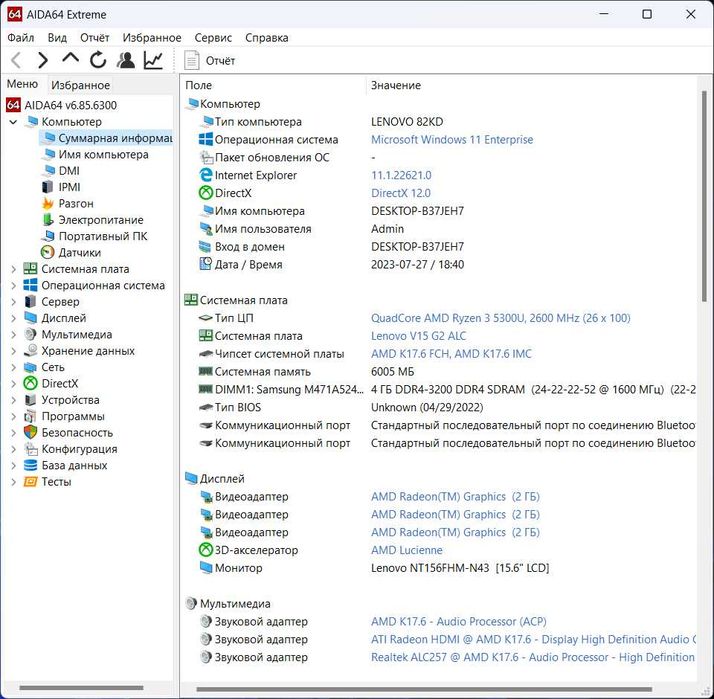This screenshot has height=699, width=714.
Task: Click the horizontal scrollbar of tree pane
Action: point(81,688)
